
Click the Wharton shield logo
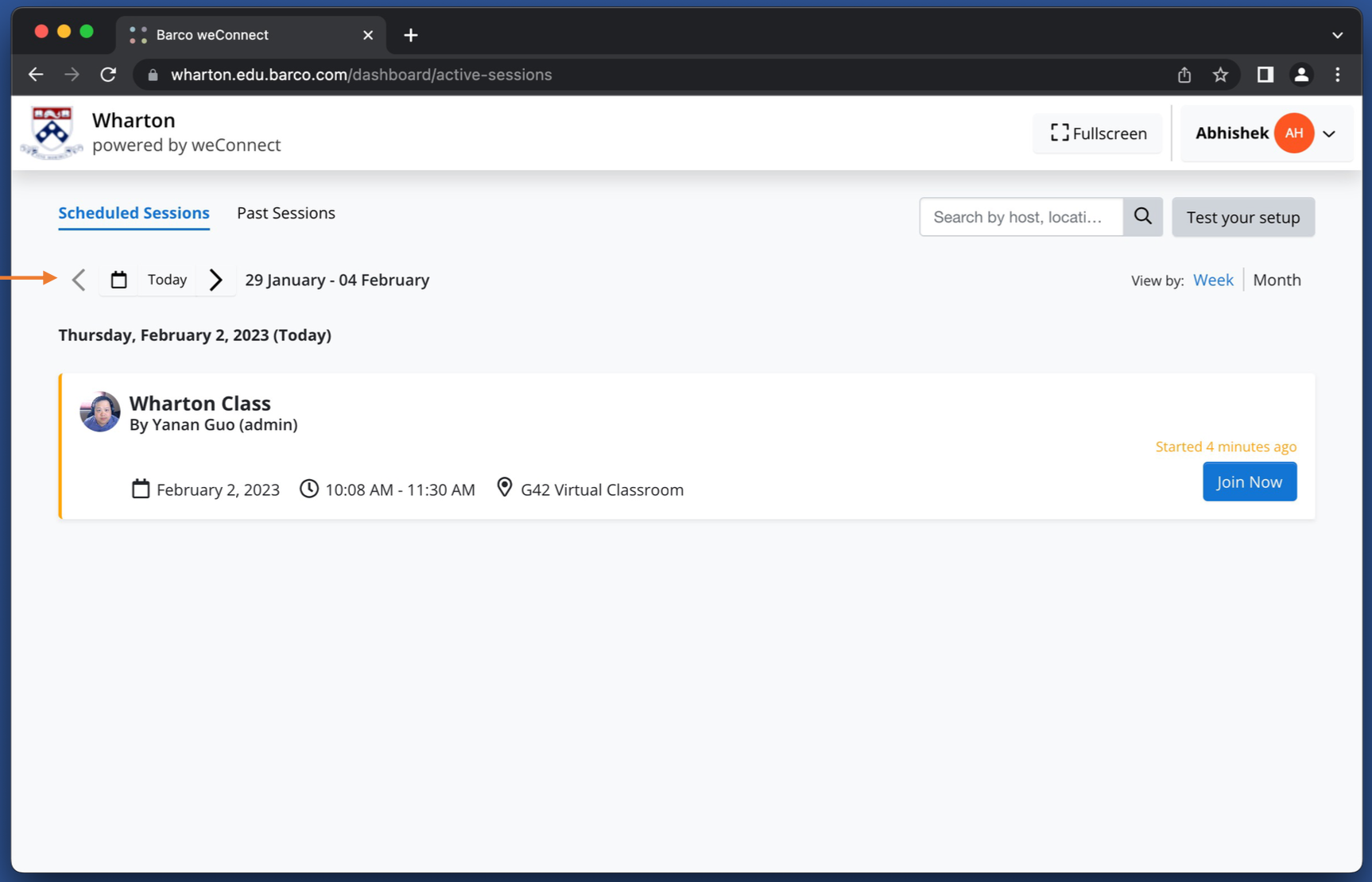[52, 133]
